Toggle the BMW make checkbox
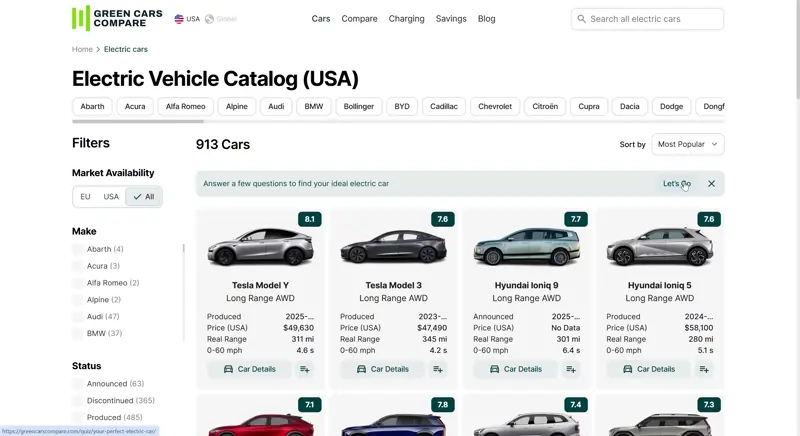The width and height of the screenshot is (800, 436). click(x=78, y=334)
